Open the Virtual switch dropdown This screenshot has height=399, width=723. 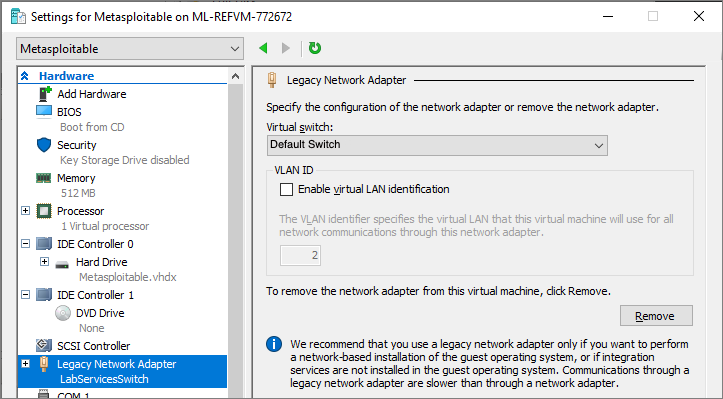437,145
